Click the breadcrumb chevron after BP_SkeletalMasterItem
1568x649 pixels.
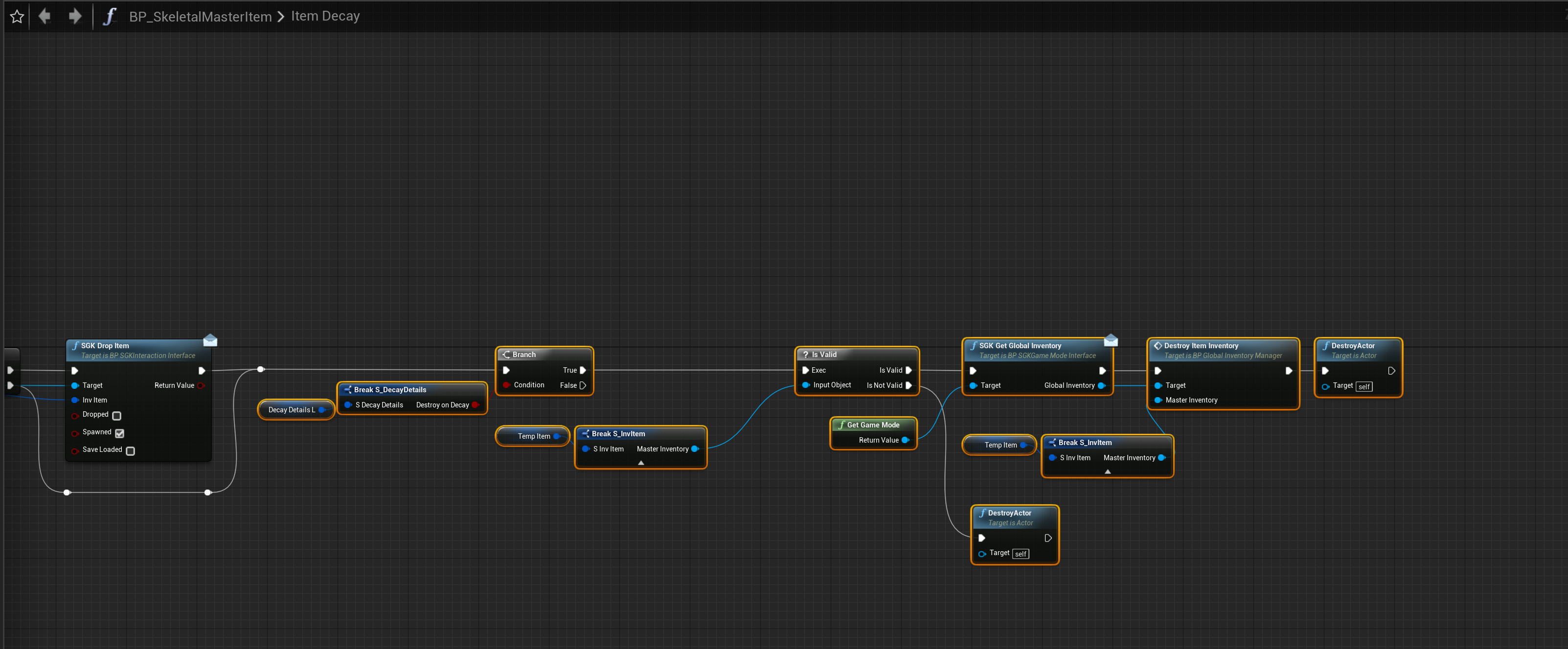pos(281,17)
